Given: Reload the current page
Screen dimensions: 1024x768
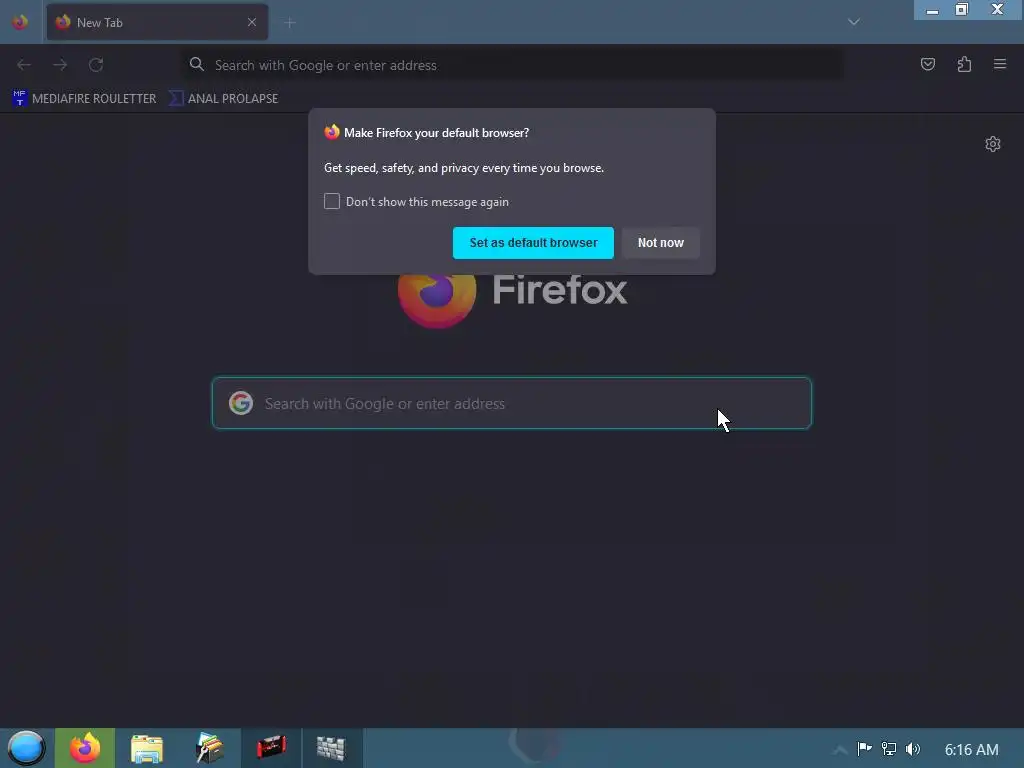Looking at the screenshot, I should pos(96,65).
